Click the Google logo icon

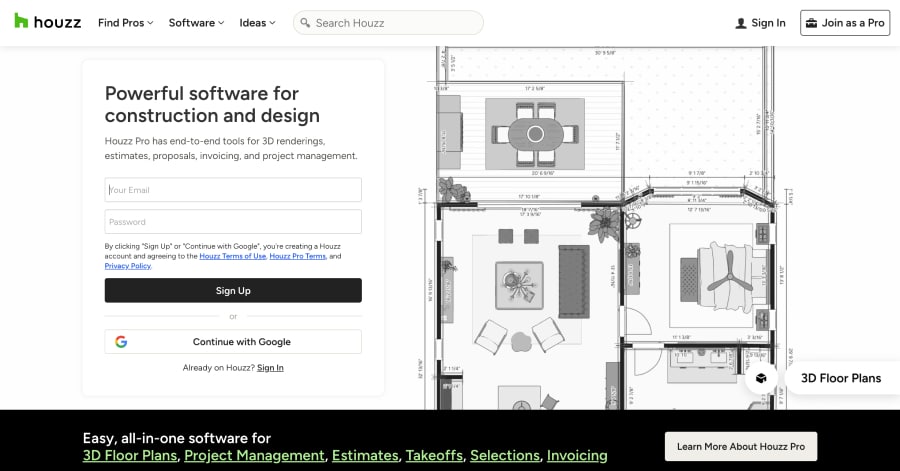121,342
